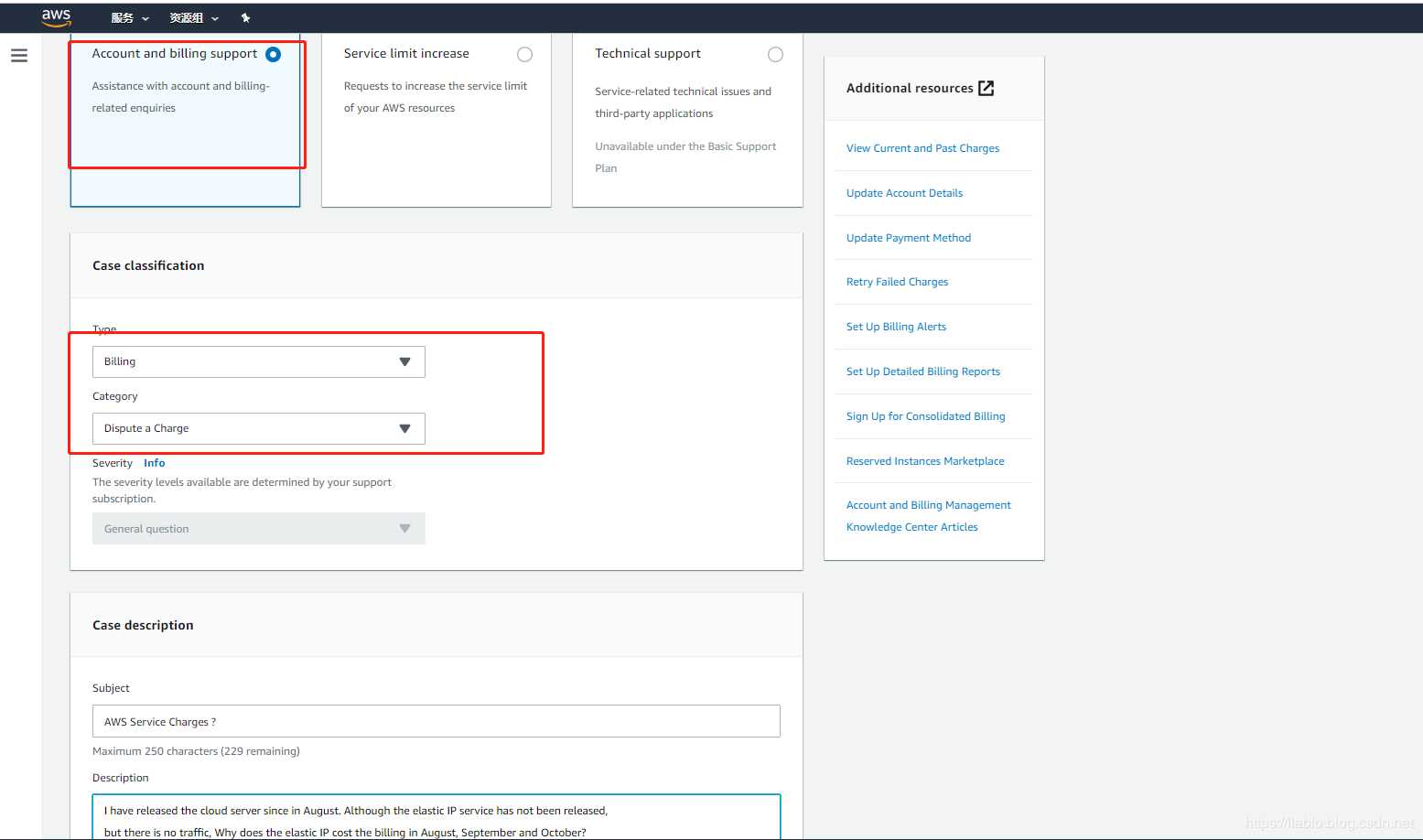Open Additional resources external link icon
The height and width of the screenshot is (840, 1423).
point(986,88)
